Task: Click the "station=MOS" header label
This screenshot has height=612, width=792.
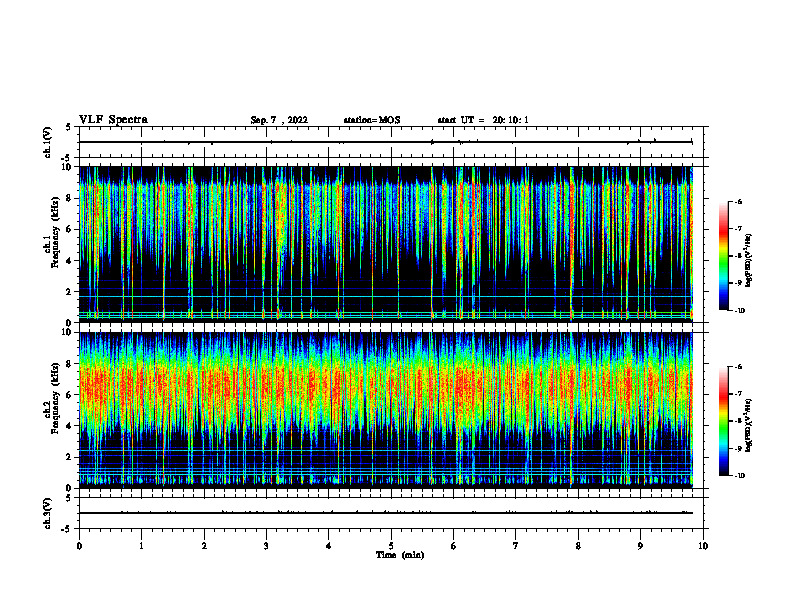Action: [x=372, y=120]
